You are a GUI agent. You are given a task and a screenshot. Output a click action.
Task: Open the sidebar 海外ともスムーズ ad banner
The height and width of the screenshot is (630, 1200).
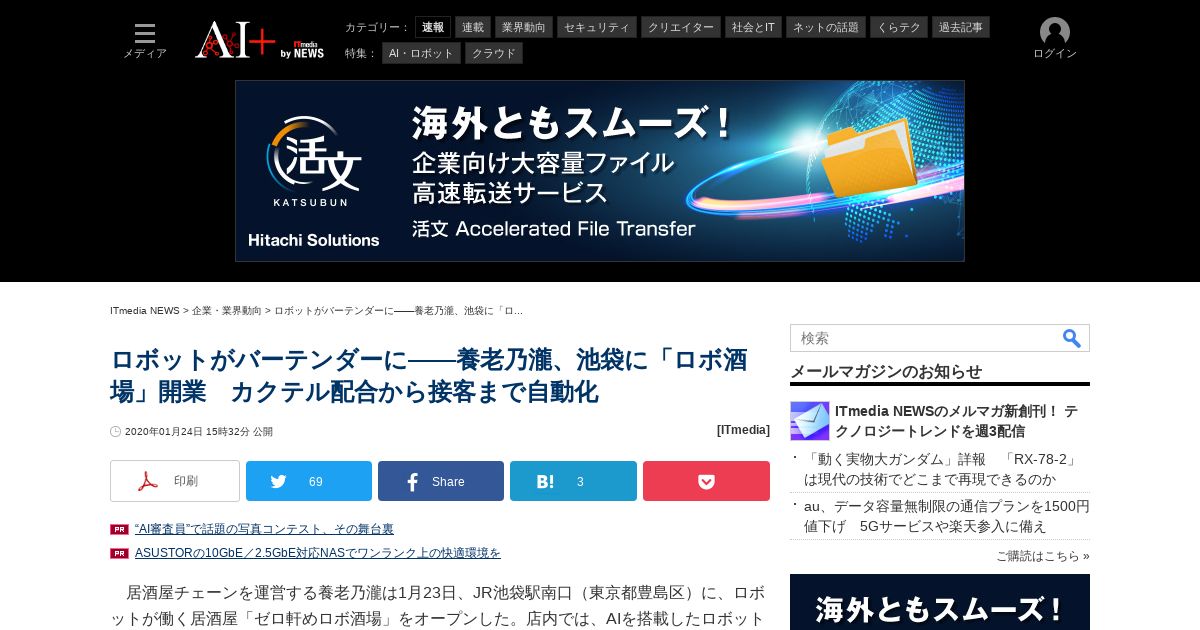(940, 602)
